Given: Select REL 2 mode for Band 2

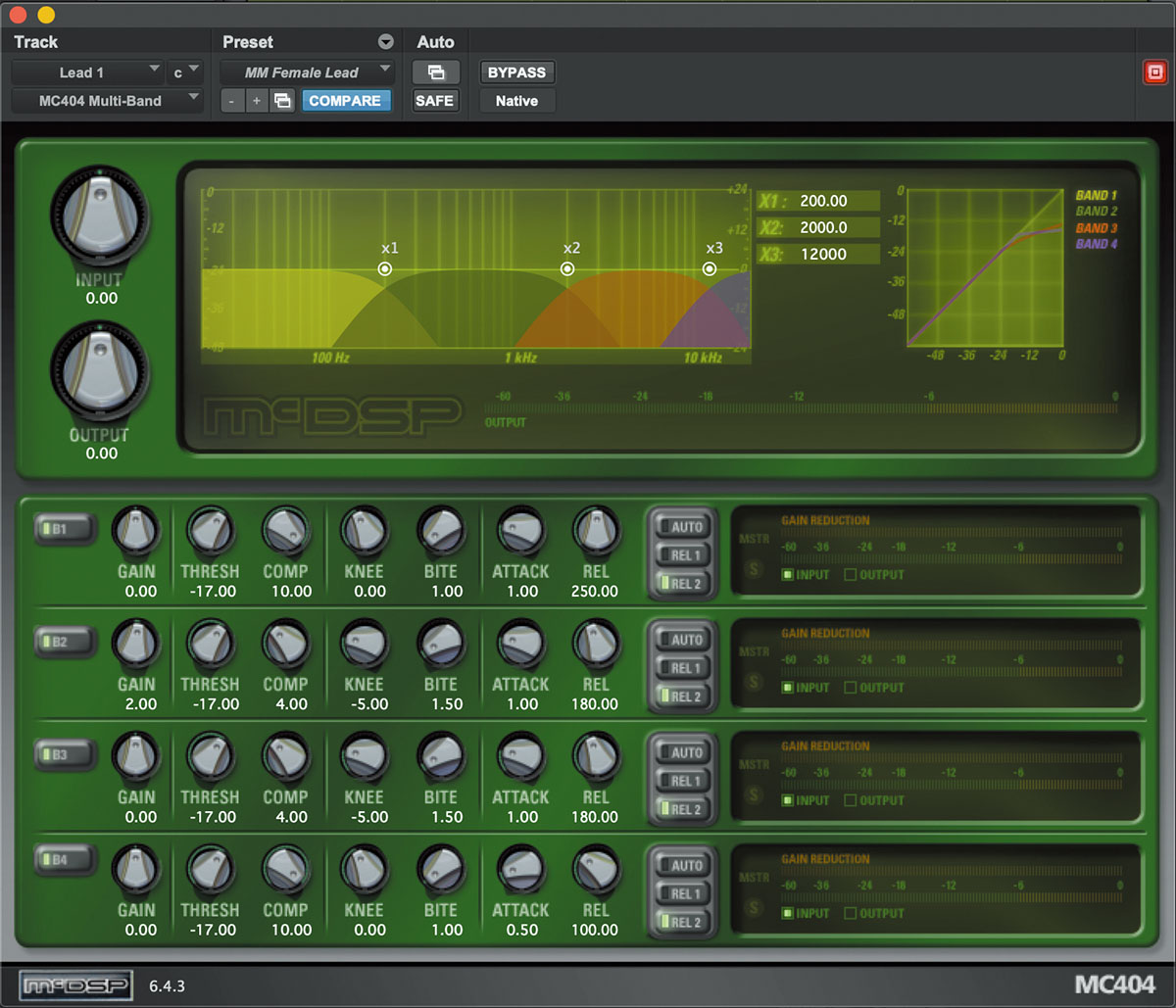Looking at the screenshot, I should click(681, 696).
